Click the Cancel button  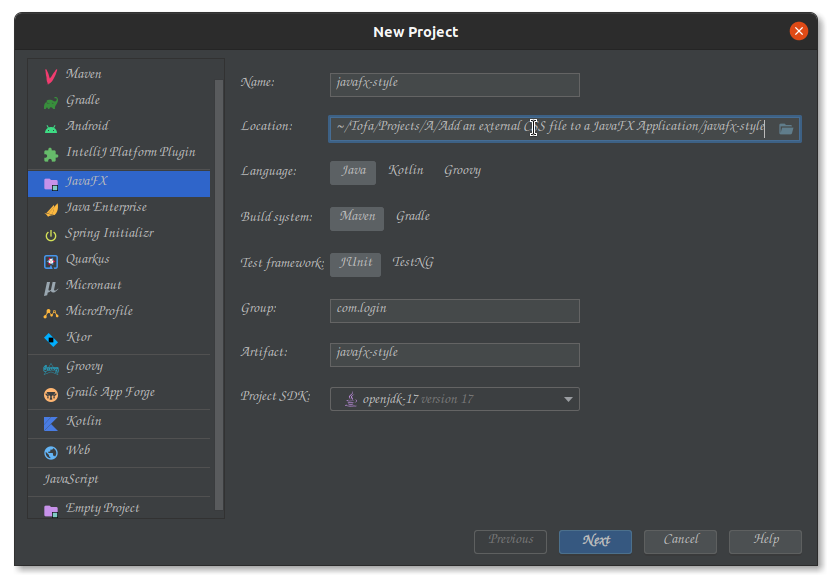[680, 541]
